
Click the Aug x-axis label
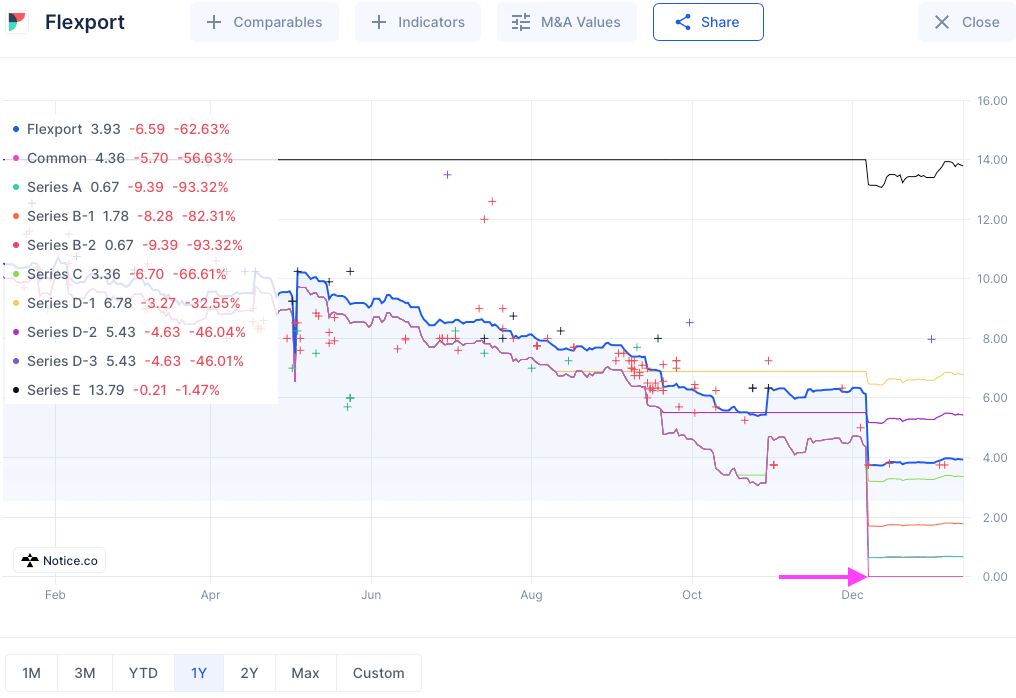[531, 595]
